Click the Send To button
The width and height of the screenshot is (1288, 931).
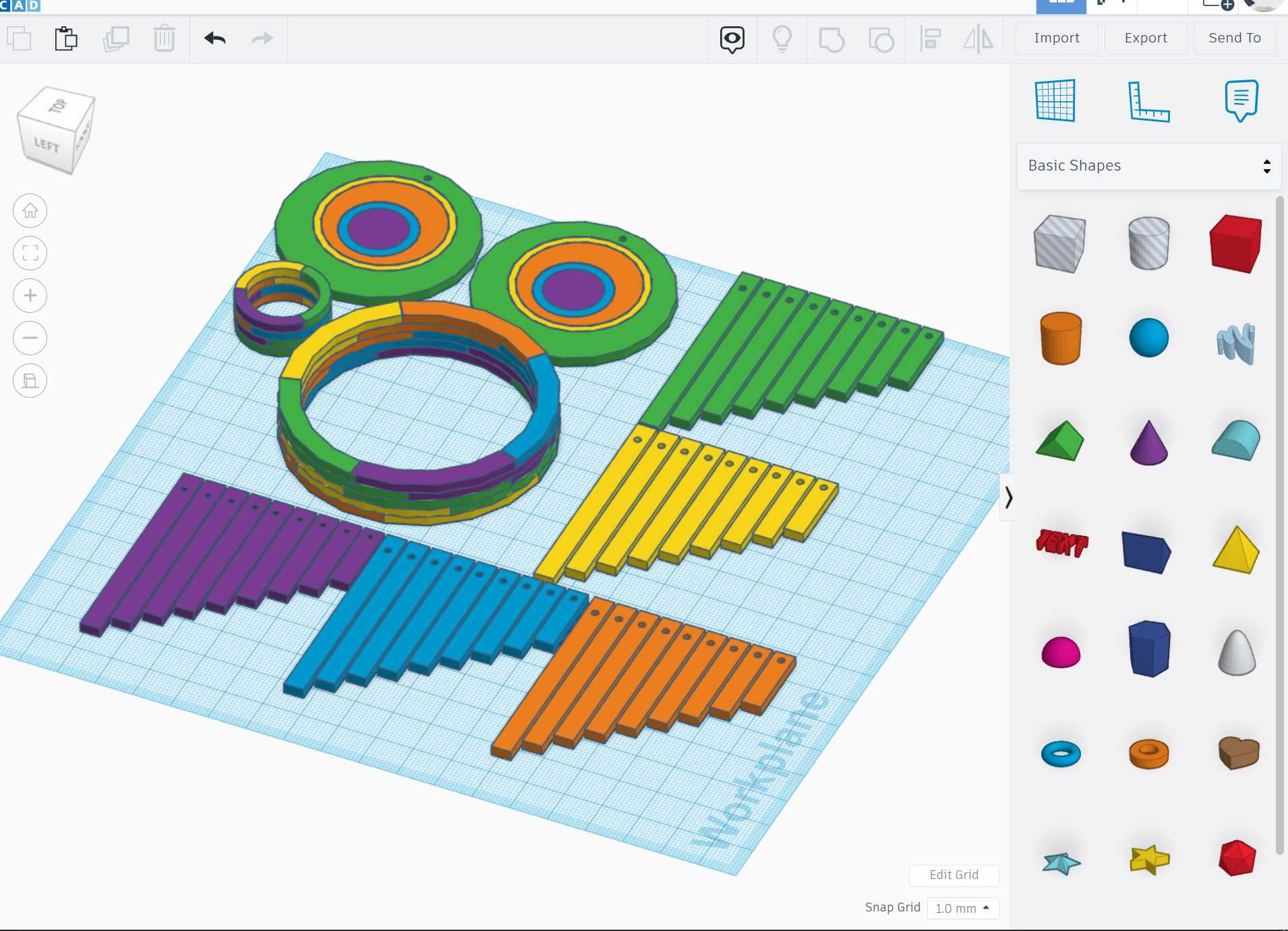pyautogui.click(x=1235, y=38)
